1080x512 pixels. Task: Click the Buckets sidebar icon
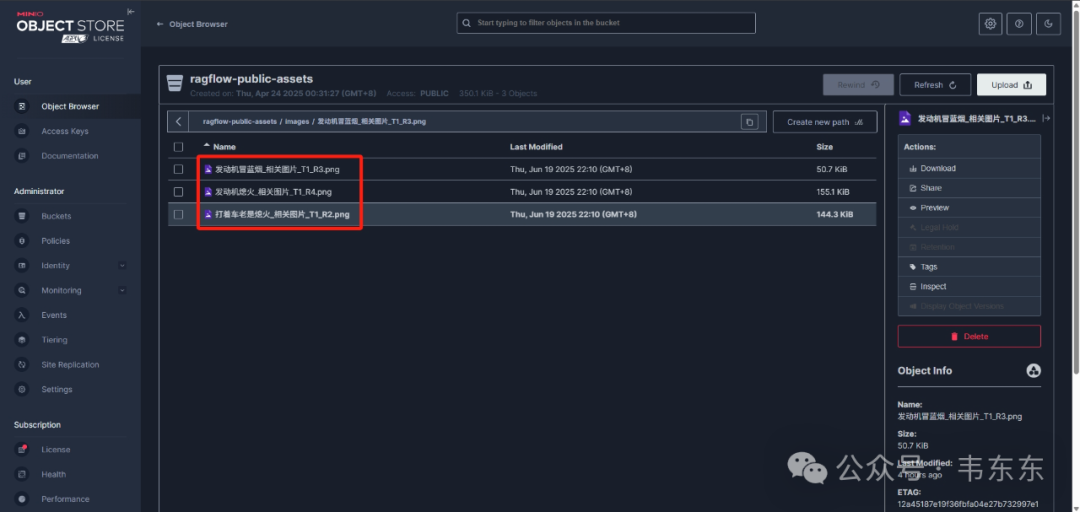coord(22,216)
